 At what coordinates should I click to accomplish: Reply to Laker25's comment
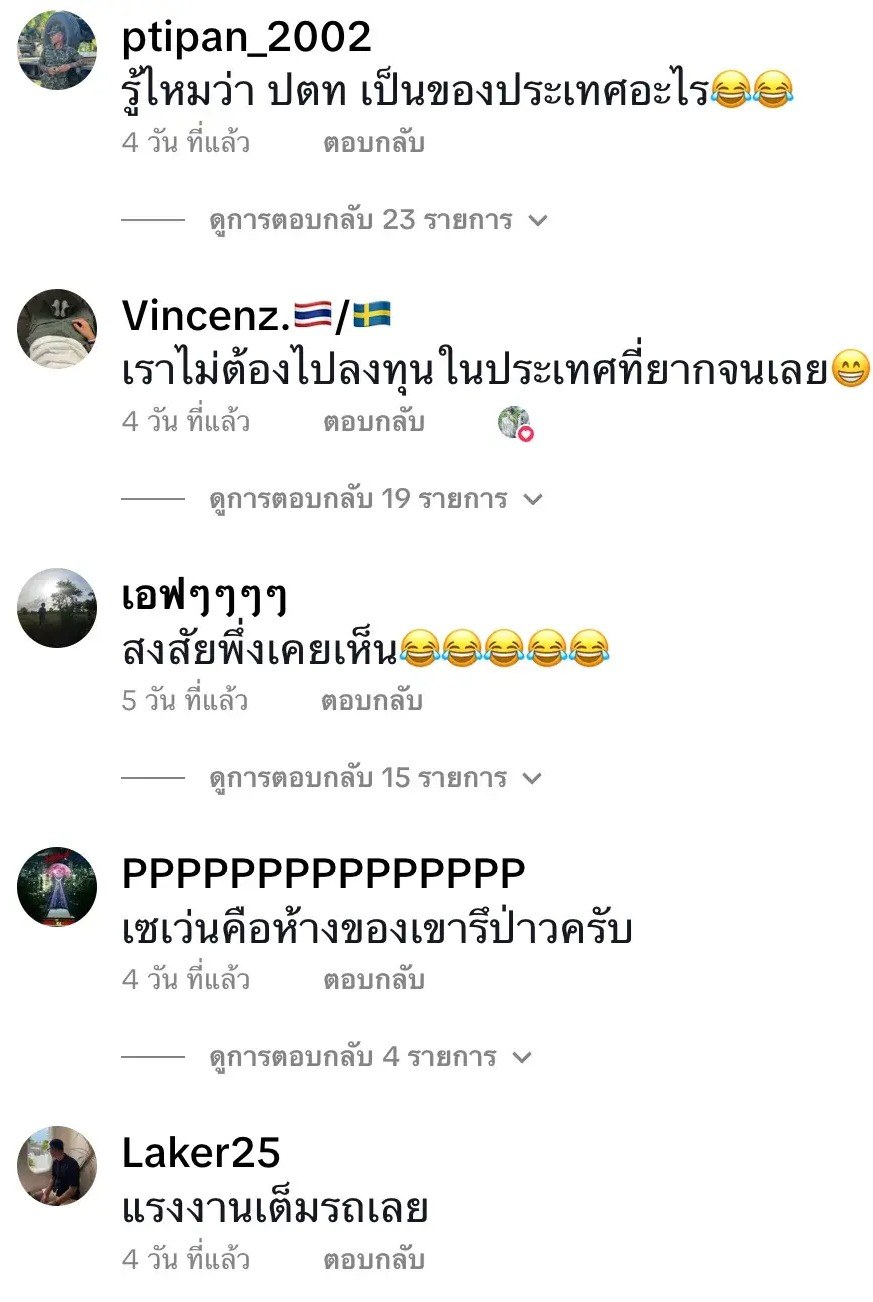pyautogui.click(x=373, y=1259)
